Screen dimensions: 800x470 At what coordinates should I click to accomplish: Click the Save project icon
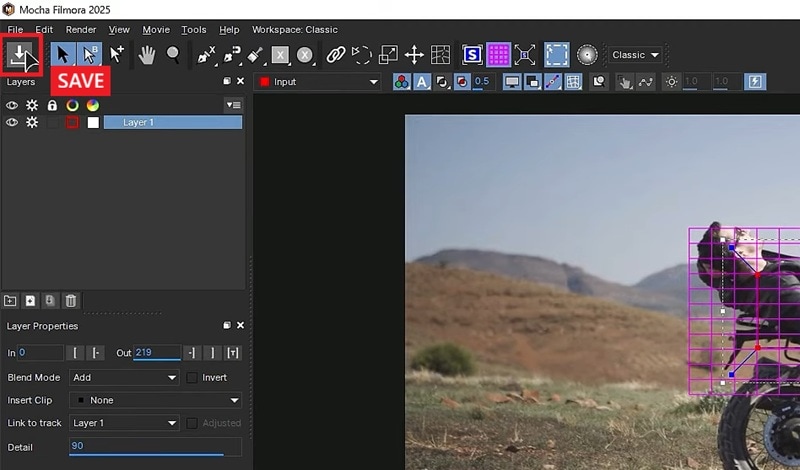pos(19,55)
